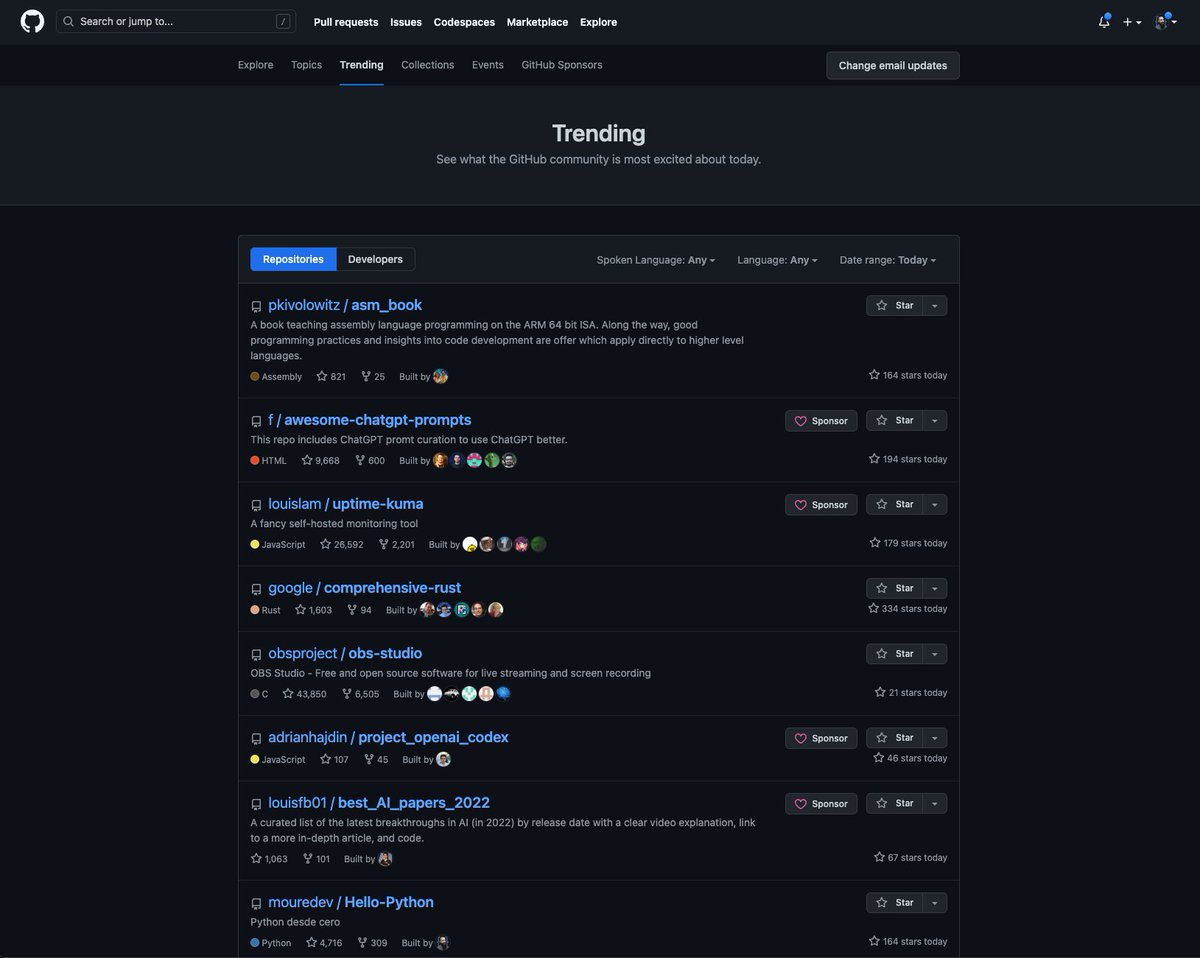Click the asm_book contributor avatar
The image size is (1200, 958).
[x=441, y=377]
